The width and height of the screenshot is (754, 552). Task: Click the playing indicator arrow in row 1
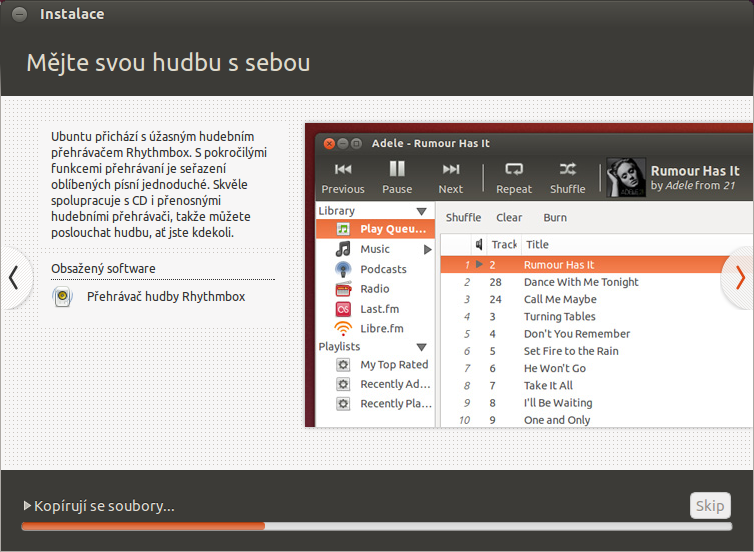click(x=479, y=264)
